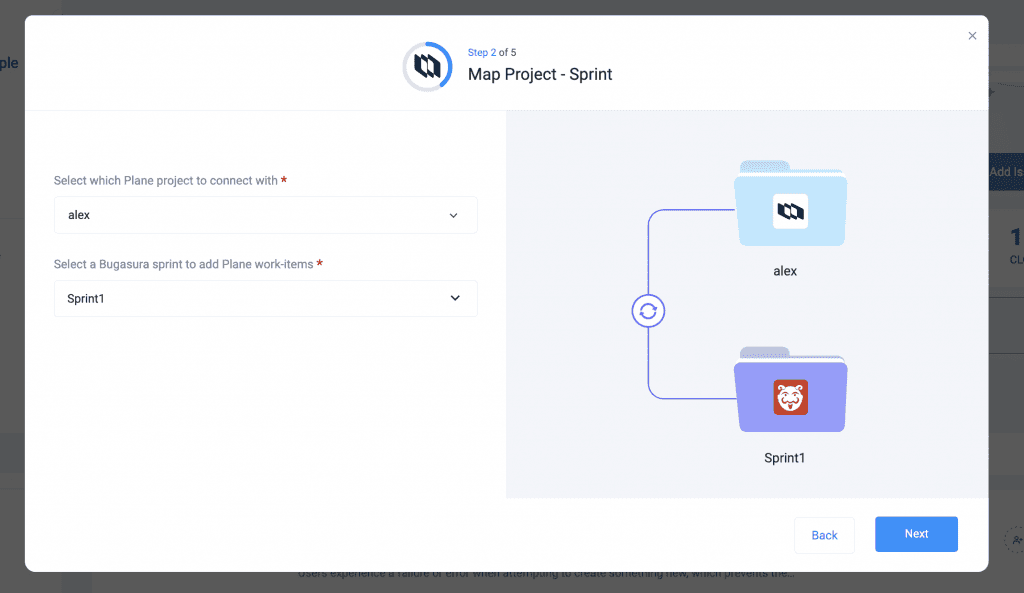
Task: Click the Next button
Action: coord(916,534)
